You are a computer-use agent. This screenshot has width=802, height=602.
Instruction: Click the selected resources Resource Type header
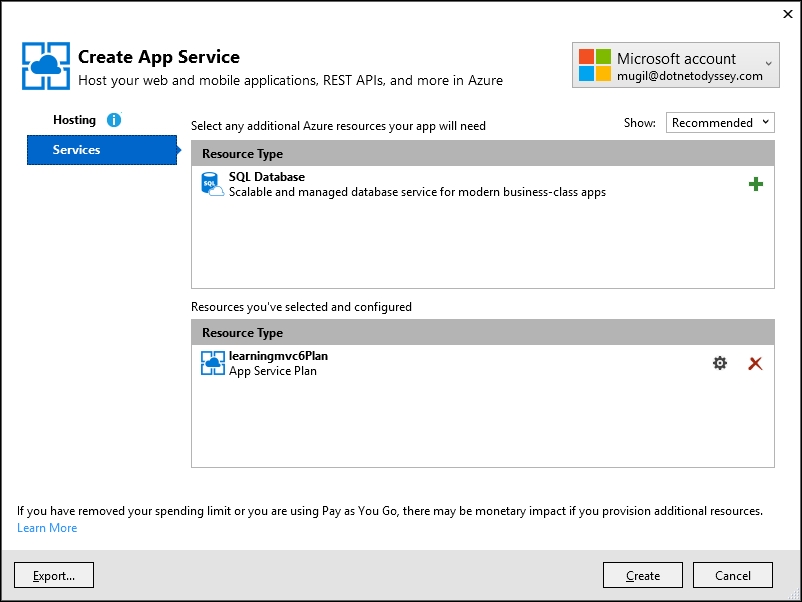(x=483, y=332)
